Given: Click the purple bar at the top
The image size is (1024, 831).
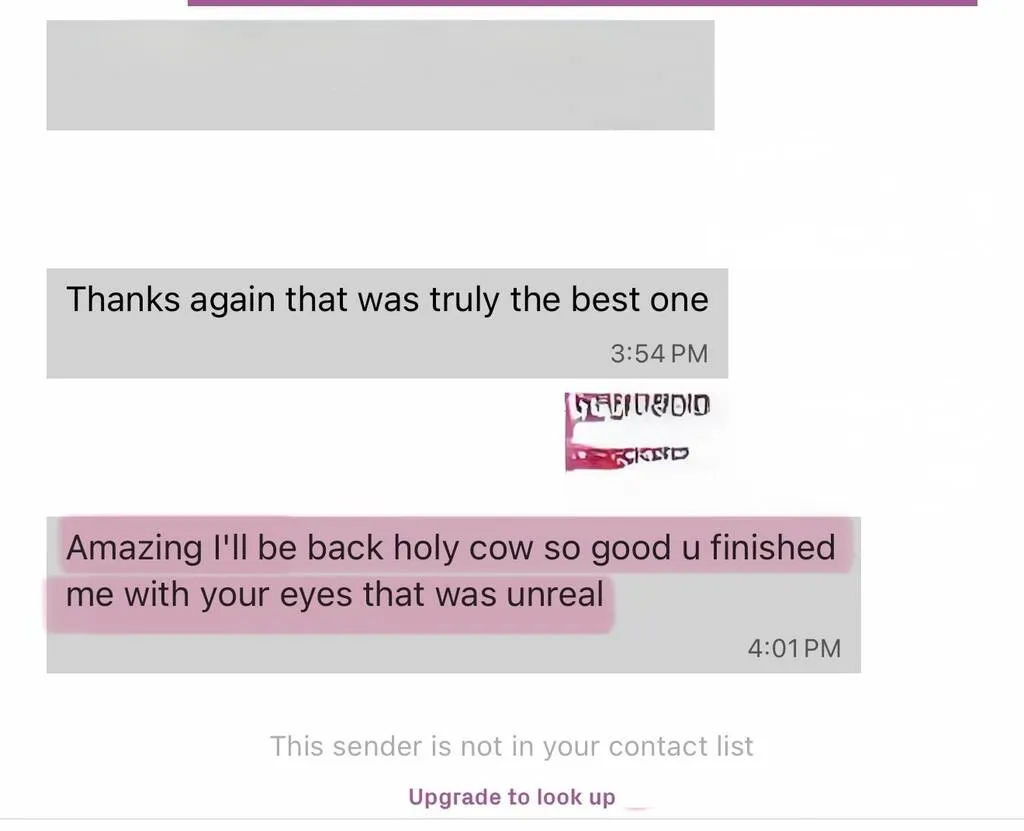Looking at the screenshot, I should pos(583,3).
